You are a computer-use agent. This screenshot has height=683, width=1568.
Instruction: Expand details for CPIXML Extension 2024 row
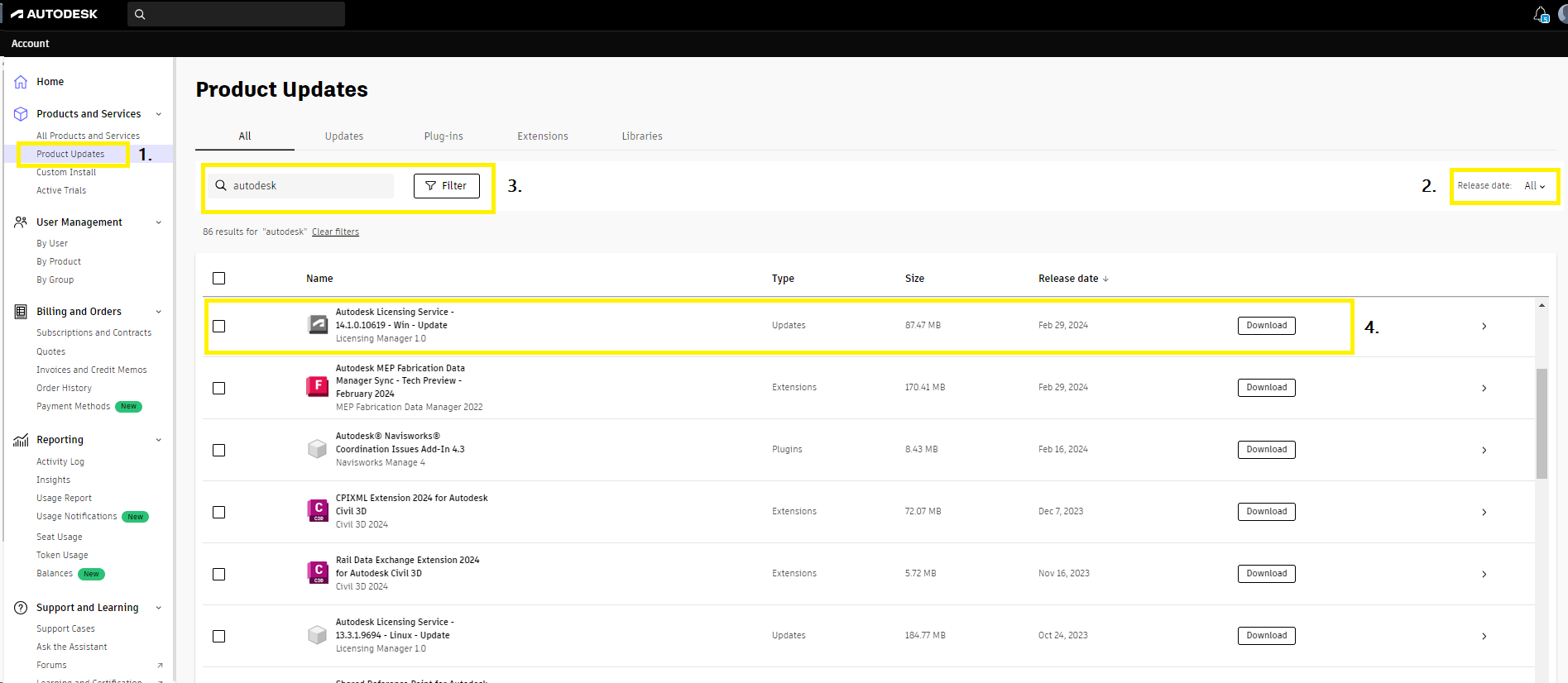[1484, 512]
